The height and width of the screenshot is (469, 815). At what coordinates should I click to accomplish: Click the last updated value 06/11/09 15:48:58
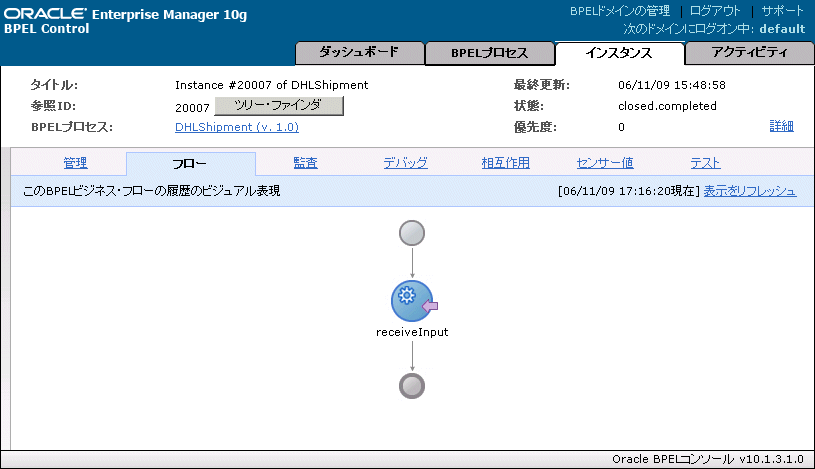tap(672, 85)
